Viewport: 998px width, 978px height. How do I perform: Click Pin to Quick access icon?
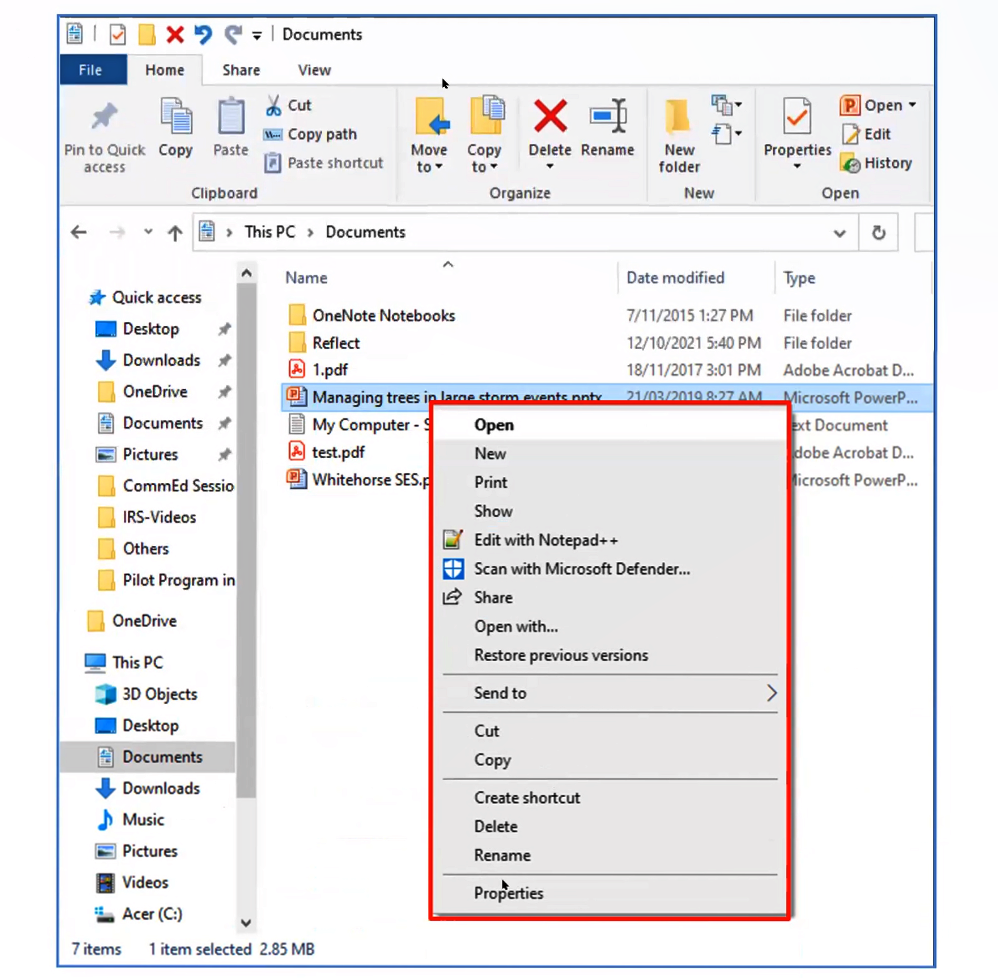point(104,118)
